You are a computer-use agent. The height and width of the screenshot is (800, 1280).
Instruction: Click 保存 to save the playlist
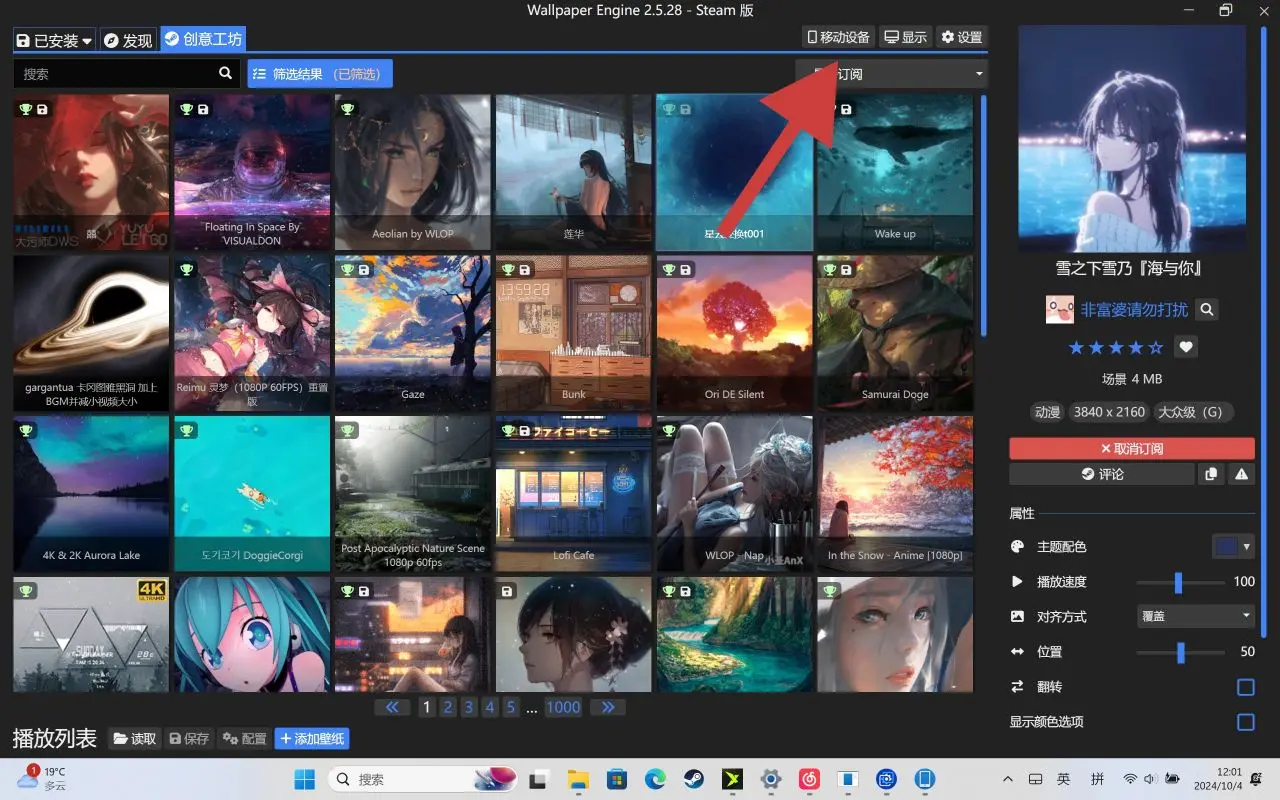click(x=189, y=739)
